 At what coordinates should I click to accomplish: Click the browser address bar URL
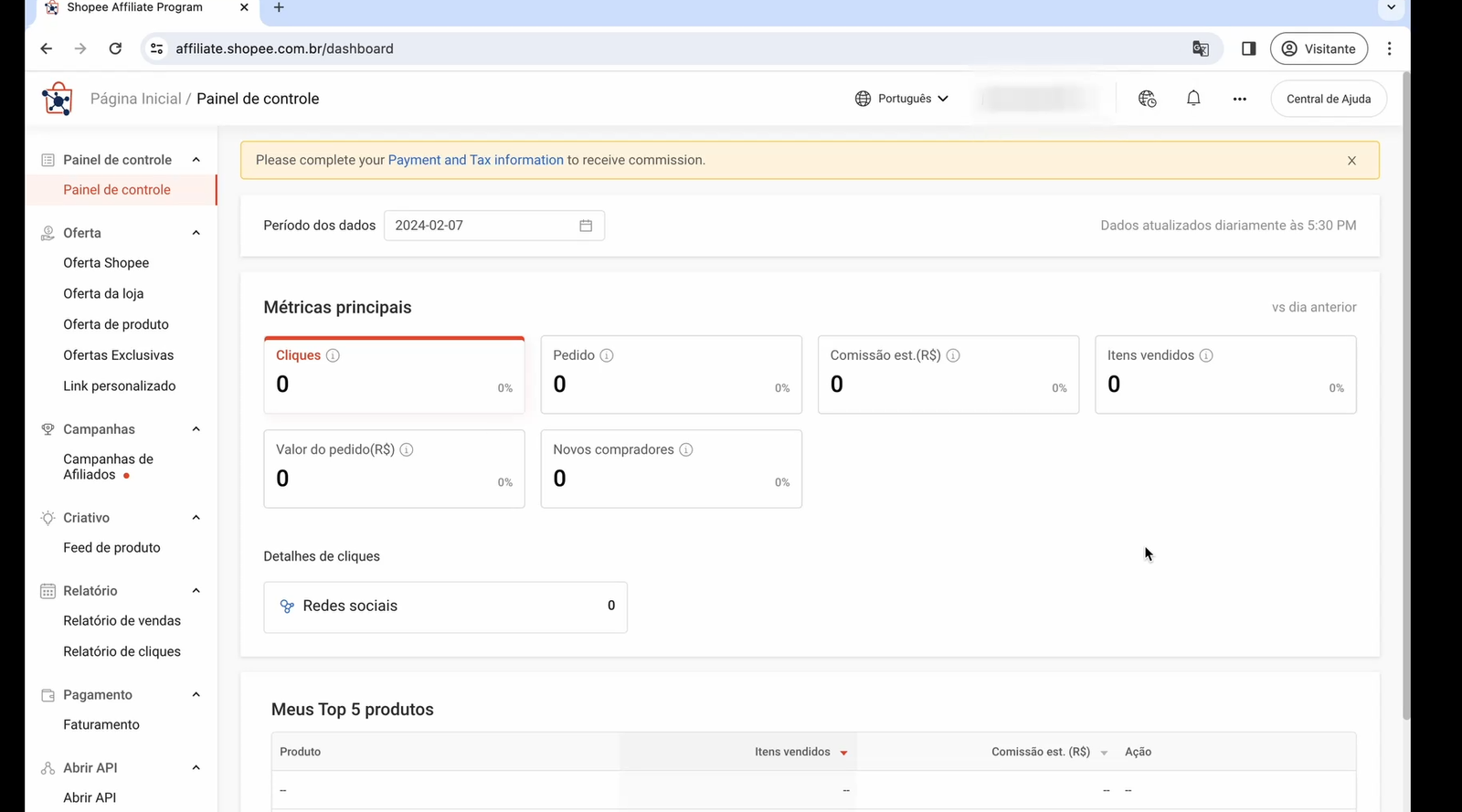[284, 48]
